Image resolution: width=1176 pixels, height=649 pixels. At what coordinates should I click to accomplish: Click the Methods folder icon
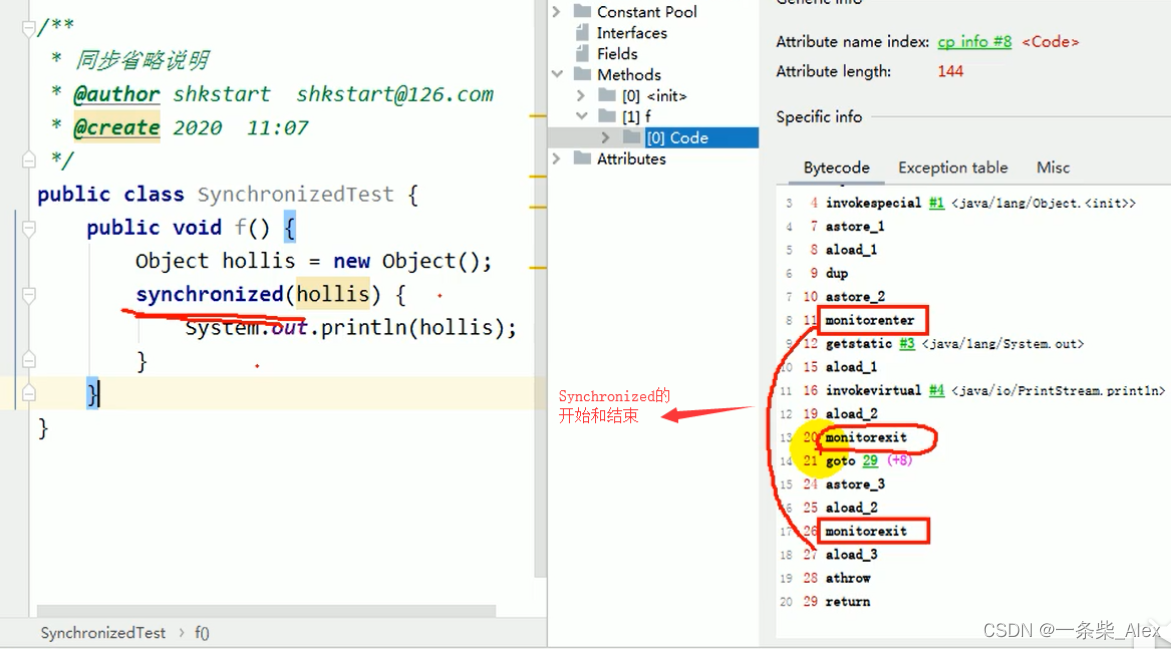(x=582, y=74)
